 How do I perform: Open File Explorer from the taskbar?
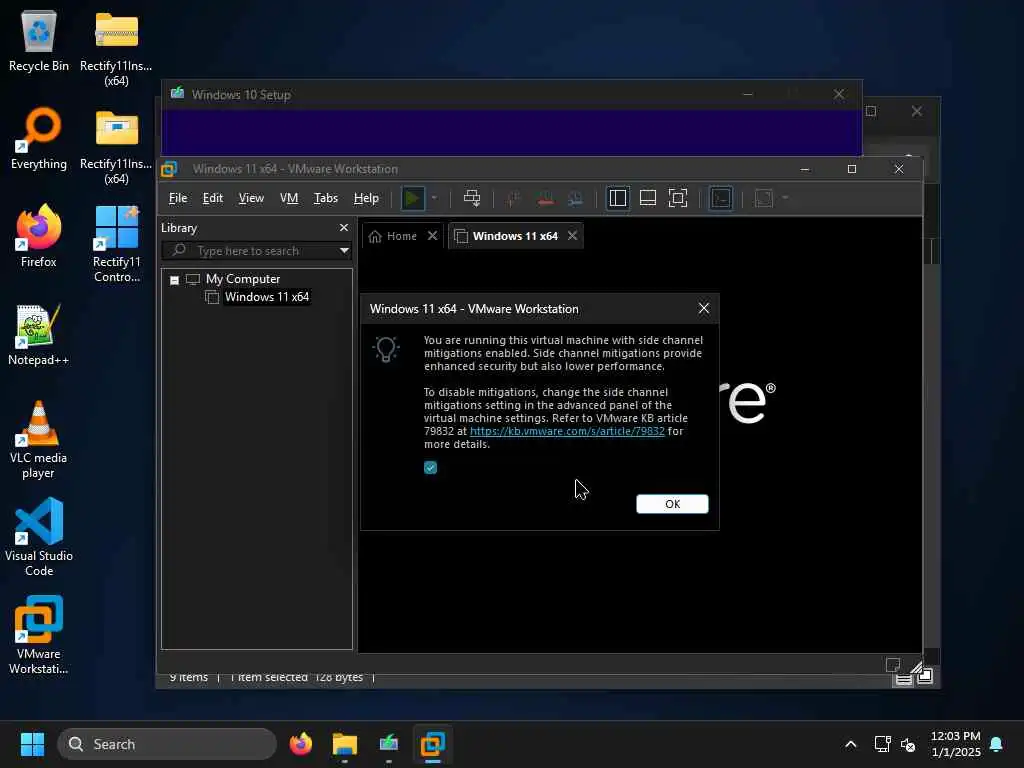345,744
